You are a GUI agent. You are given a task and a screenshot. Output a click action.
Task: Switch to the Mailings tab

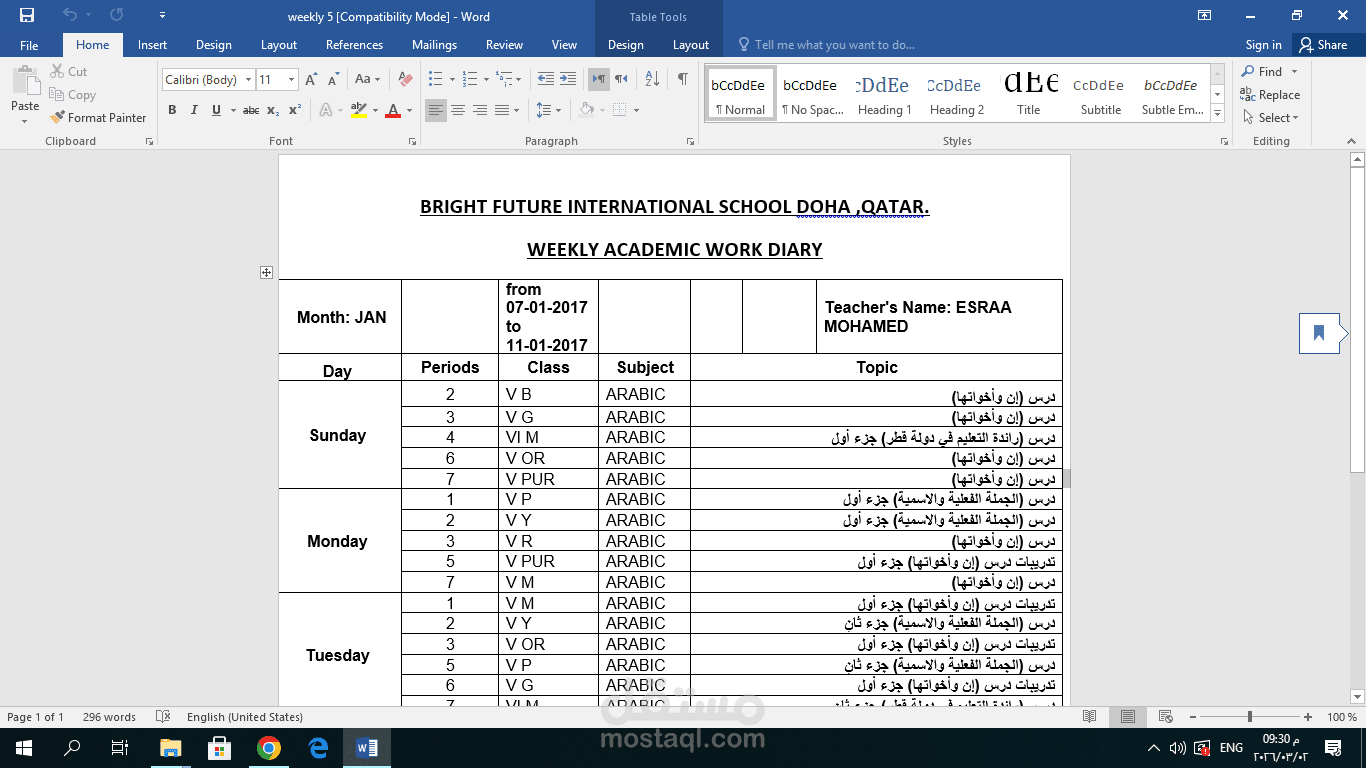[x=434, y=45]
